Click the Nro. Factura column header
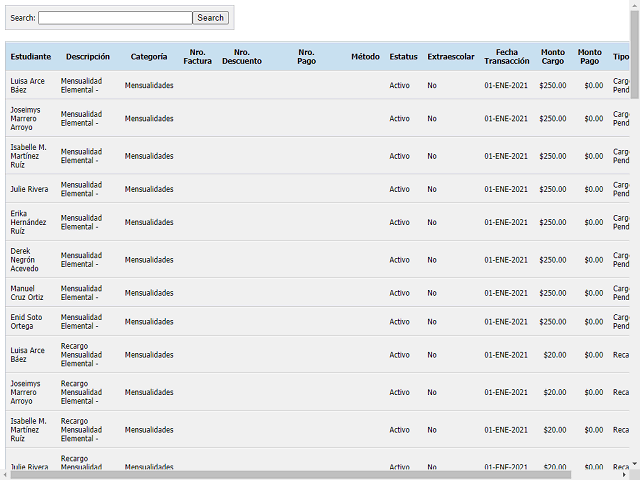This screenshot has height=480, width=640. tap(197, 57)
